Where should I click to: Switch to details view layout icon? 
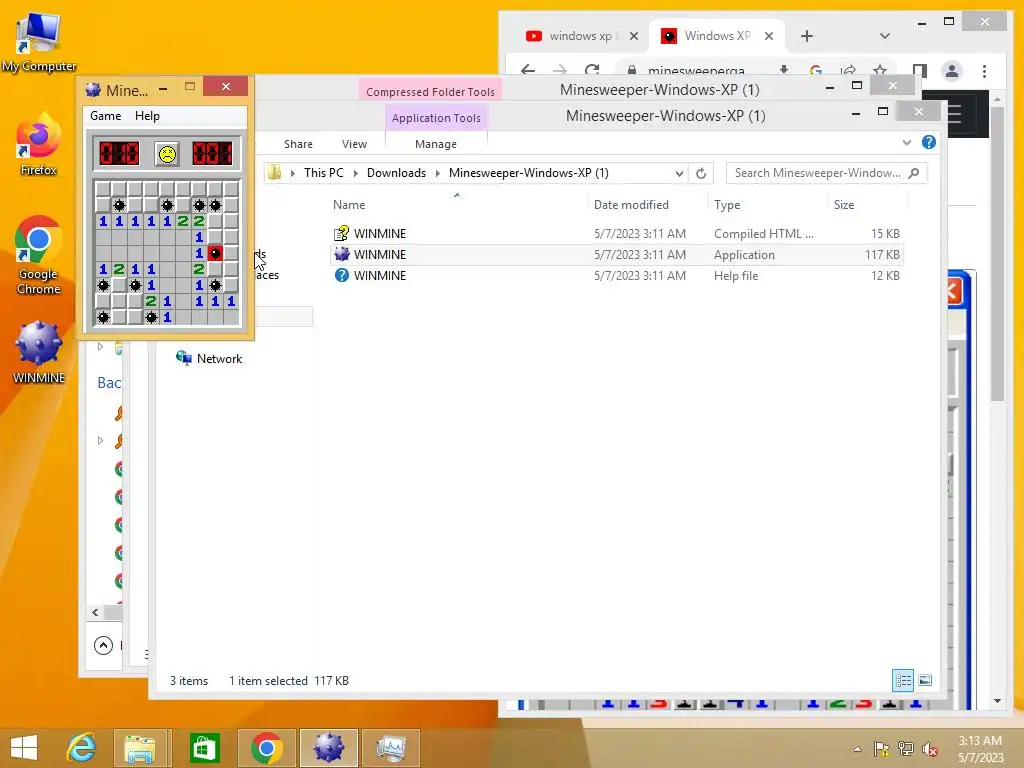coord(903,680)
